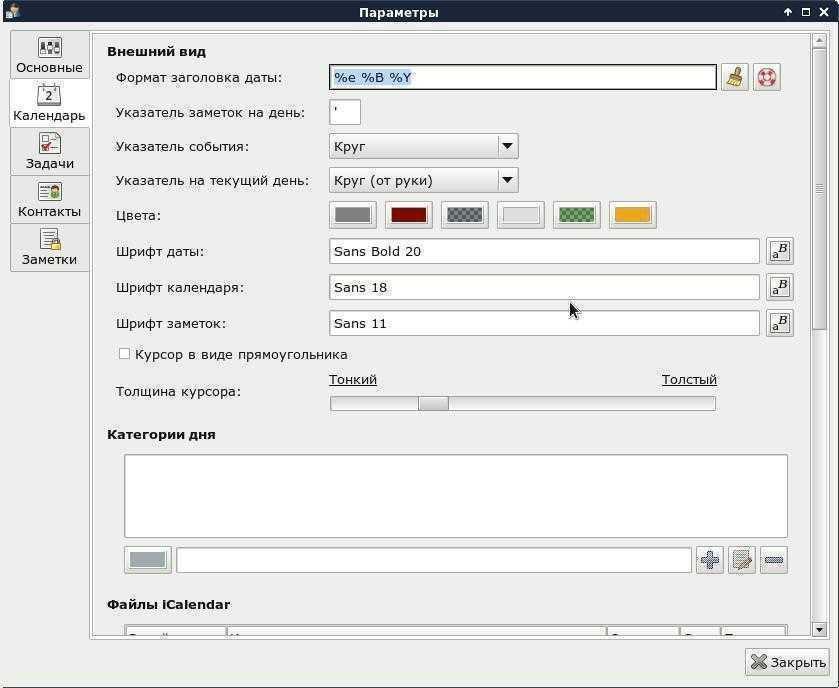Remove day category with minus icon
The image size is (839, 688).
(x=774, y=560)
